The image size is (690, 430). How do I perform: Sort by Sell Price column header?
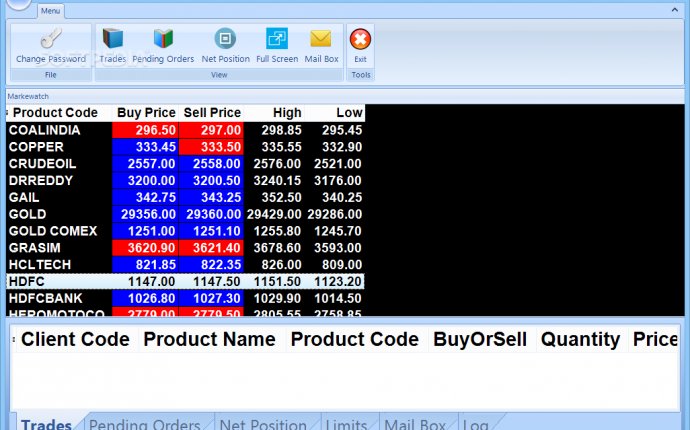tap(212, 113)
